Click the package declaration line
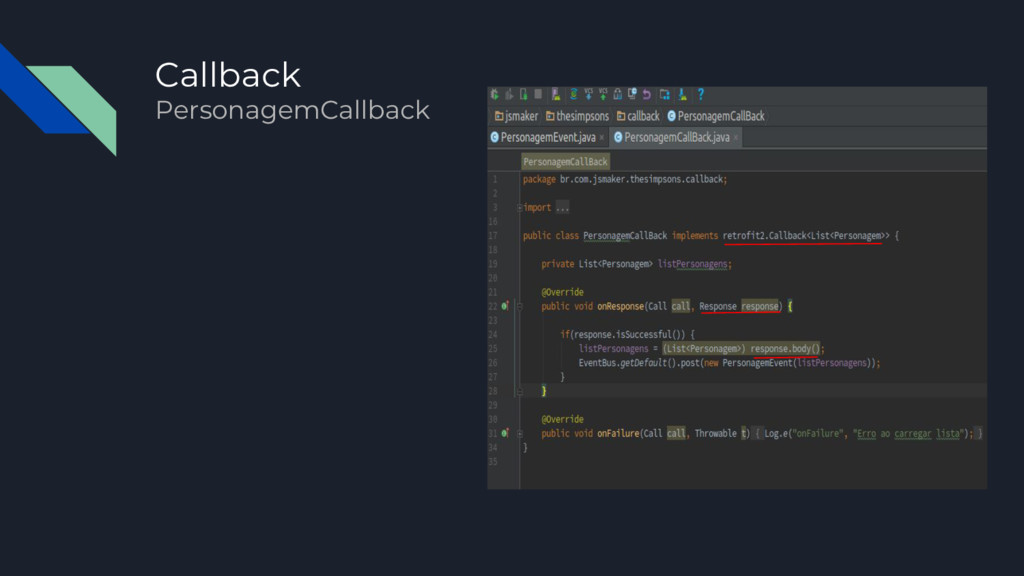 tap(624, 180)
